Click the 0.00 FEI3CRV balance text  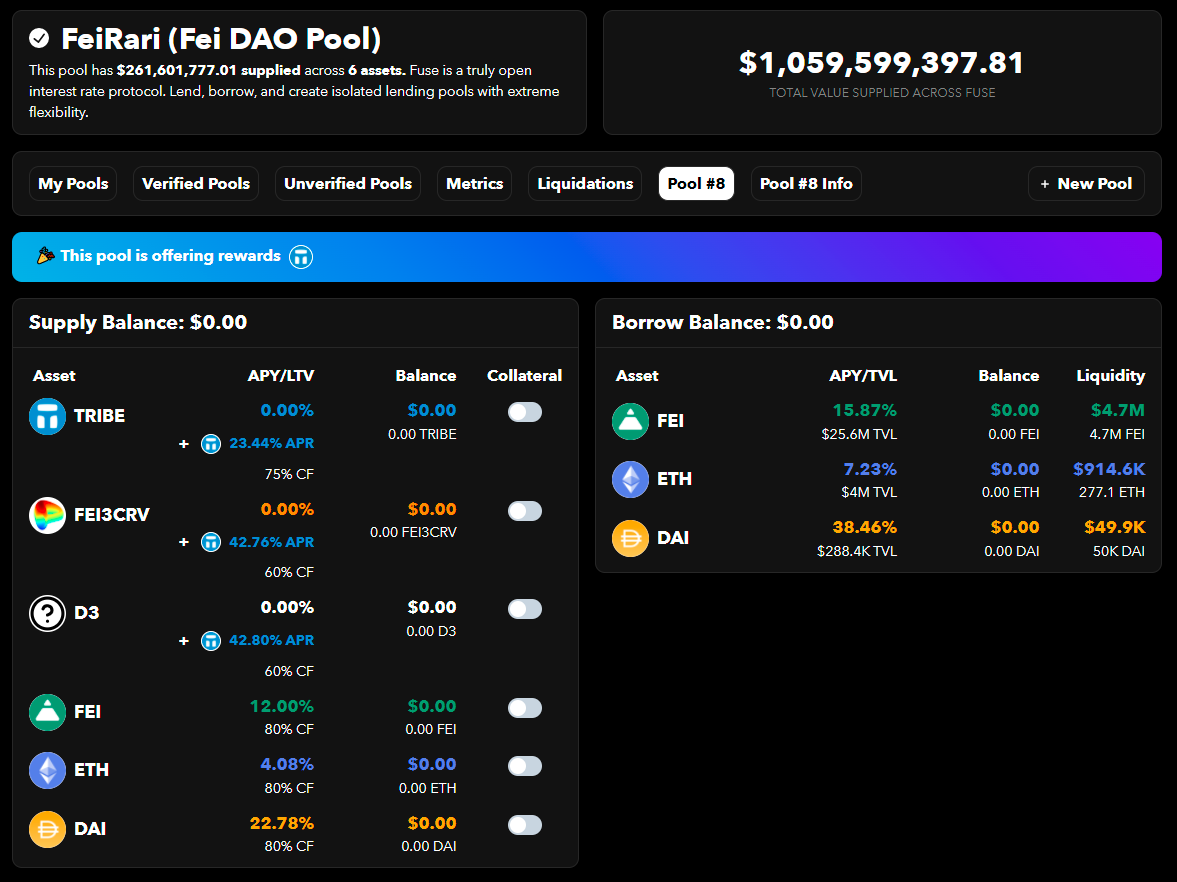click(x=413, y=533)
